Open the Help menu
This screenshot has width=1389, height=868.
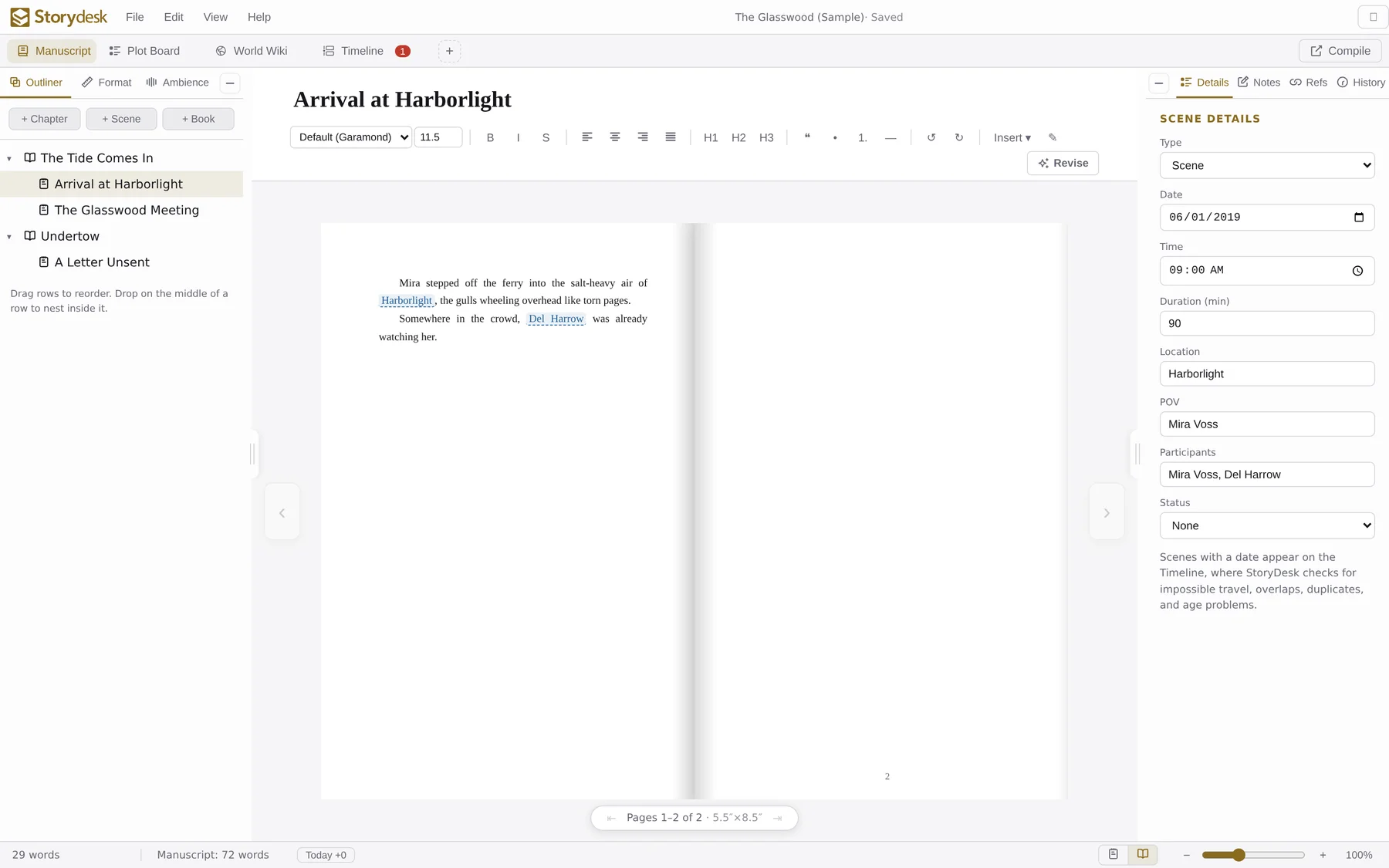coord(259,17)
